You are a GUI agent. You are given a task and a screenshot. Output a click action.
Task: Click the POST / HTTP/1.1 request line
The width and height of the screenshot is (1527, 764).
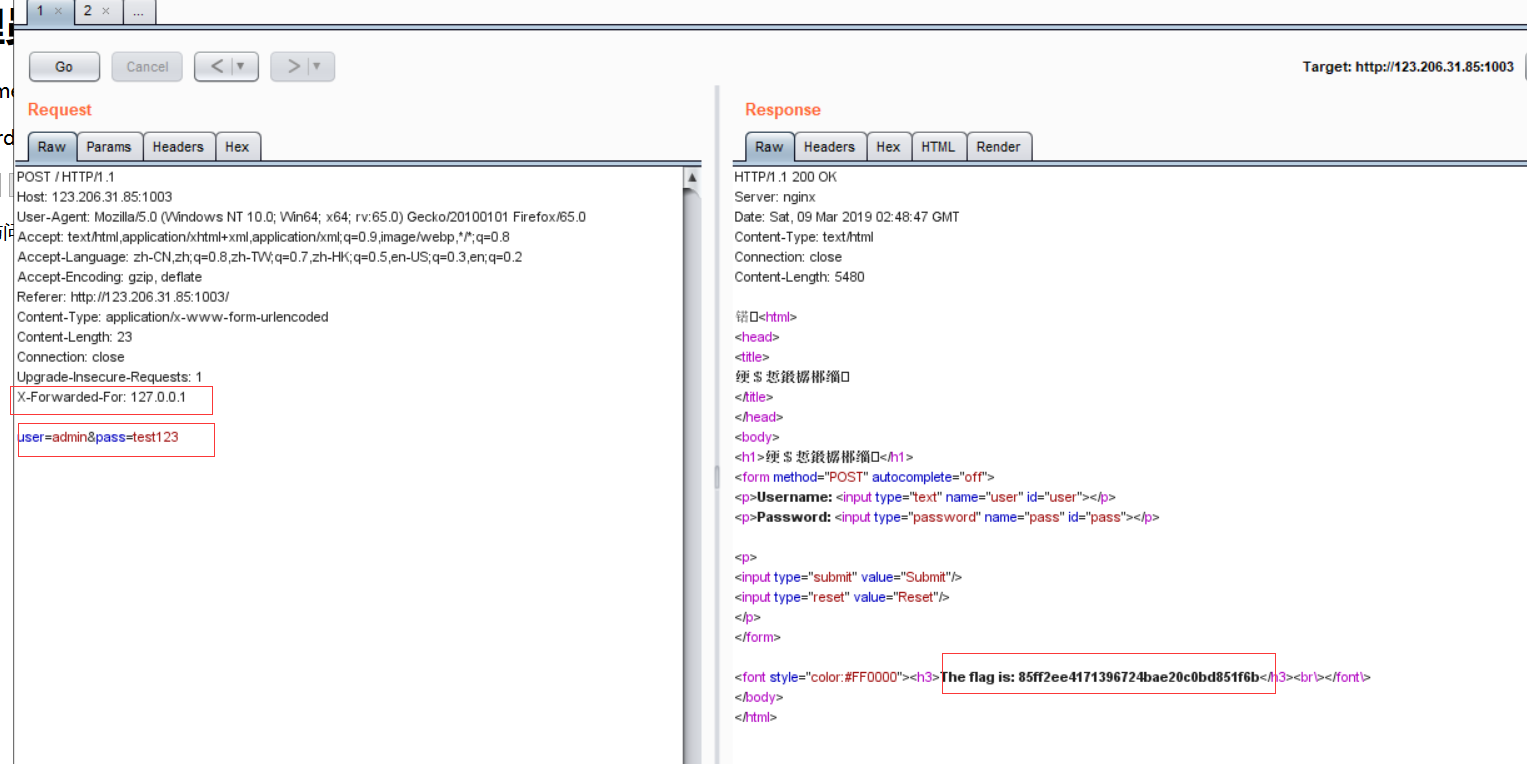point(66,177)
